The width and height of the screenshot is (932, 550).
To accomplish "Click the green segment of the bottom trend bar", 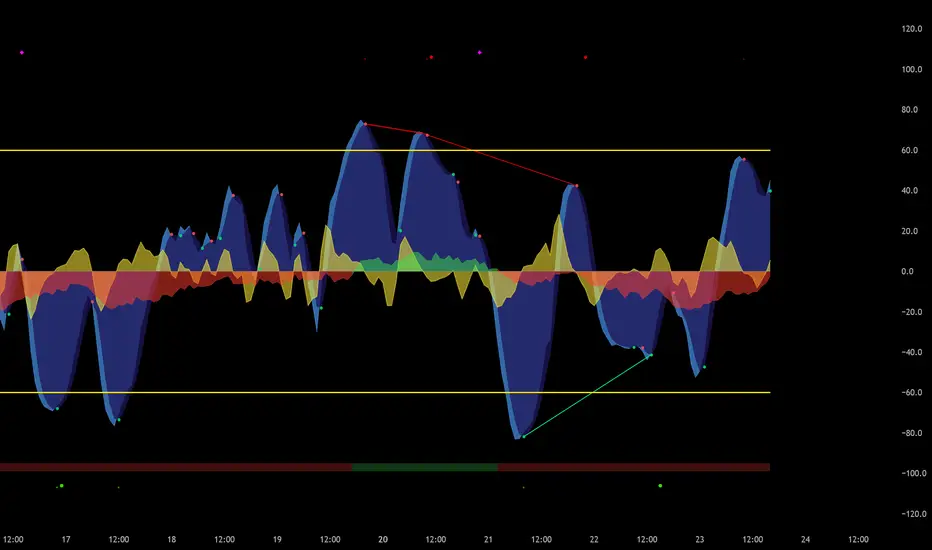I will (425, 467).
